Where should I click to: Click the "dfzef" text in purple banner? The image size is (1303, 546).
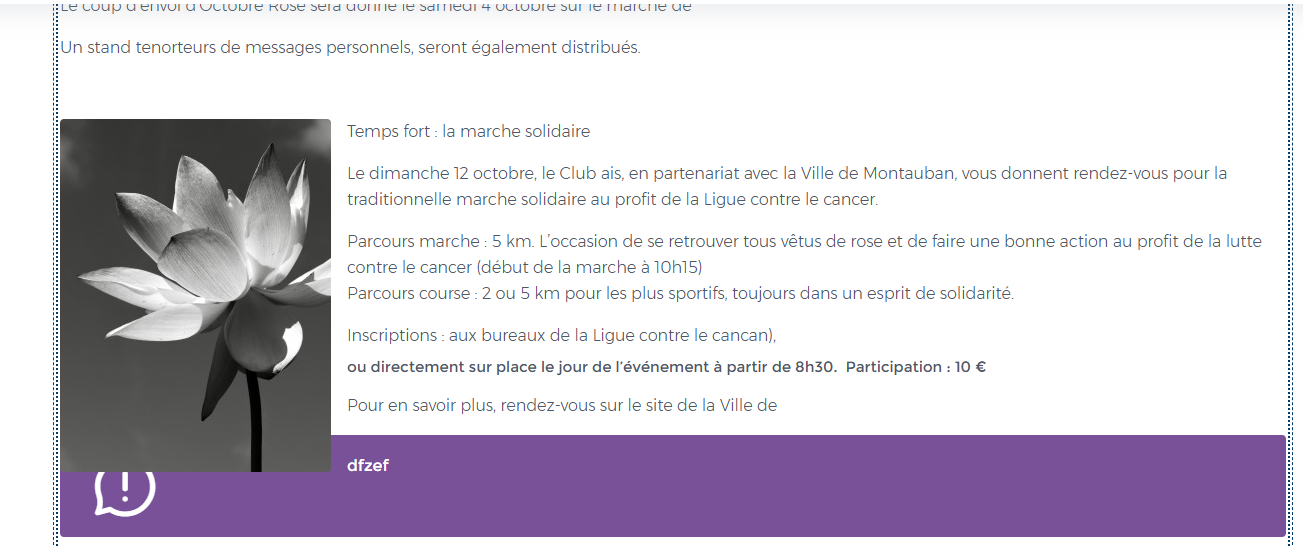point(368,465)
